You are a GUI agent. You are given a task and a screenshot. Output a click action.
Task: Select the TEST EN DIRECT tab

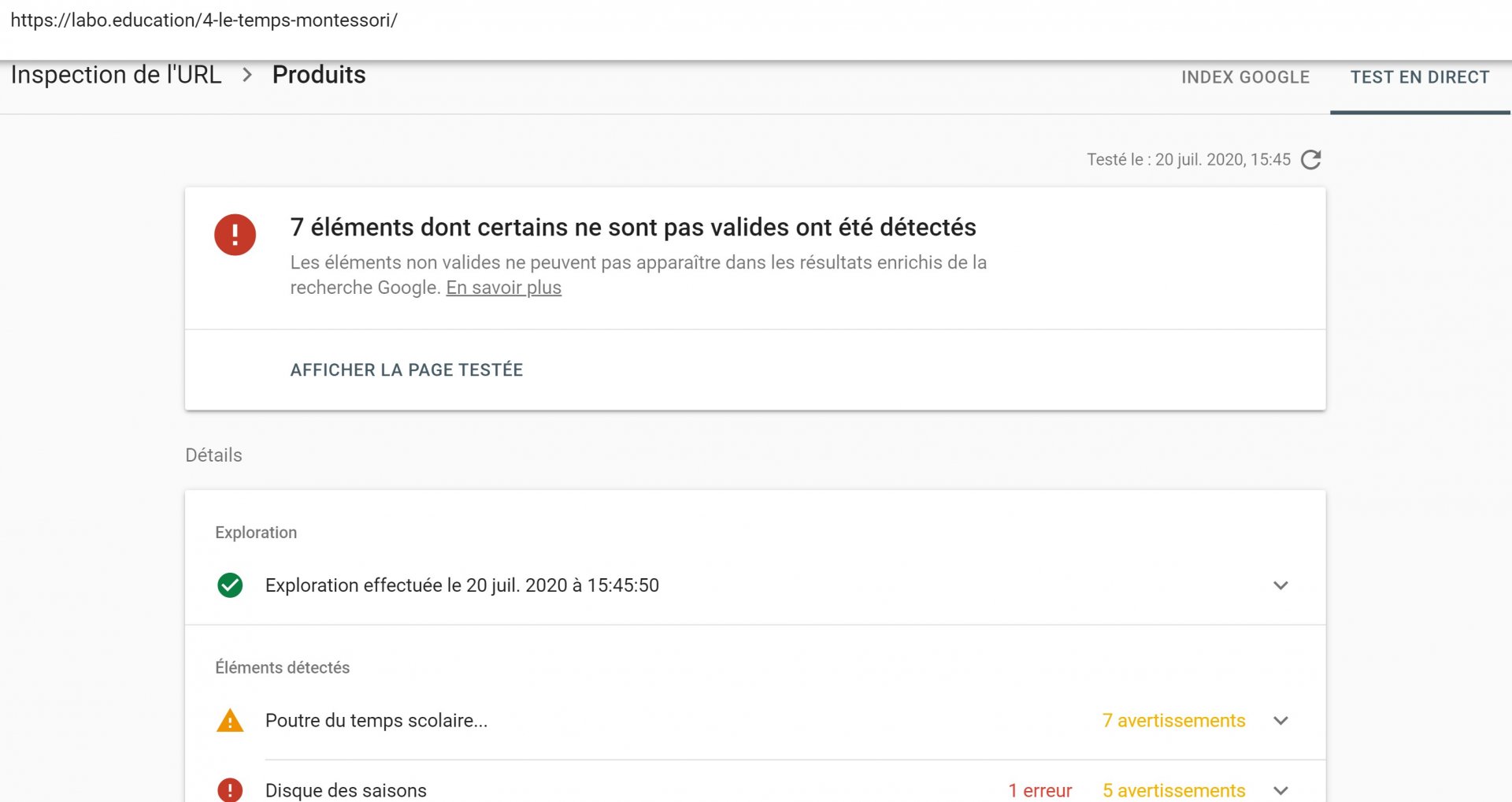[x=1420, y=77]
